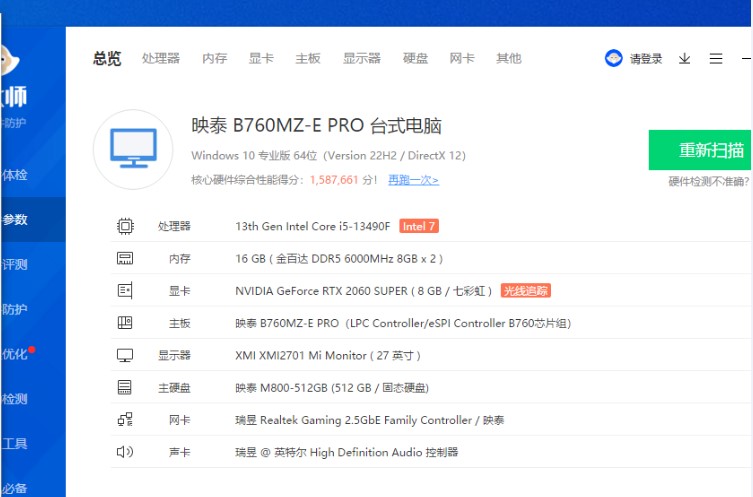Click the display monitor row icon
Screen dimensions: 753x497
pyautogui.click(x=125, y=355)
